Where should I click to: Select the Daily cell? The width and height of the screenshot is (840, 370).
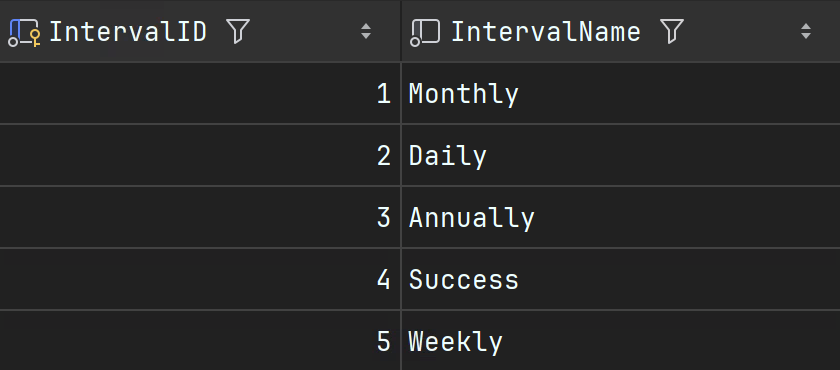point(621,156)
